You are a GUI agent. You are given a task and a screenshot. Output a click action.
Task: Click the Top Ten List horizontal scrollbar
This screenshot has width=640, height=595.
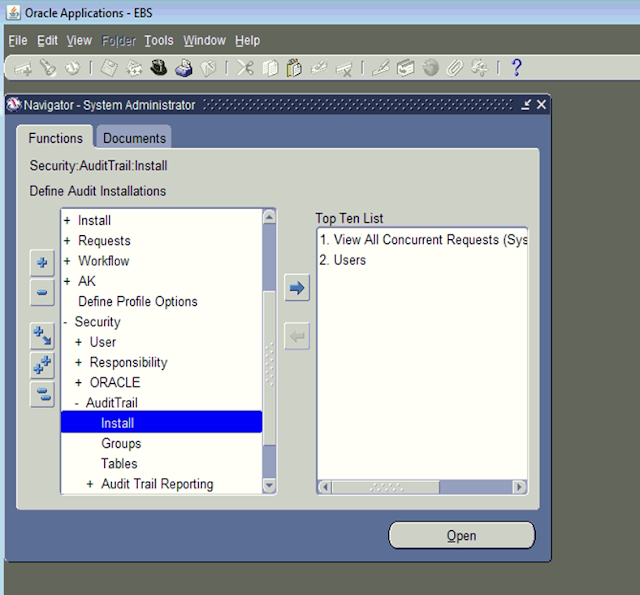[x=422, y=487]
